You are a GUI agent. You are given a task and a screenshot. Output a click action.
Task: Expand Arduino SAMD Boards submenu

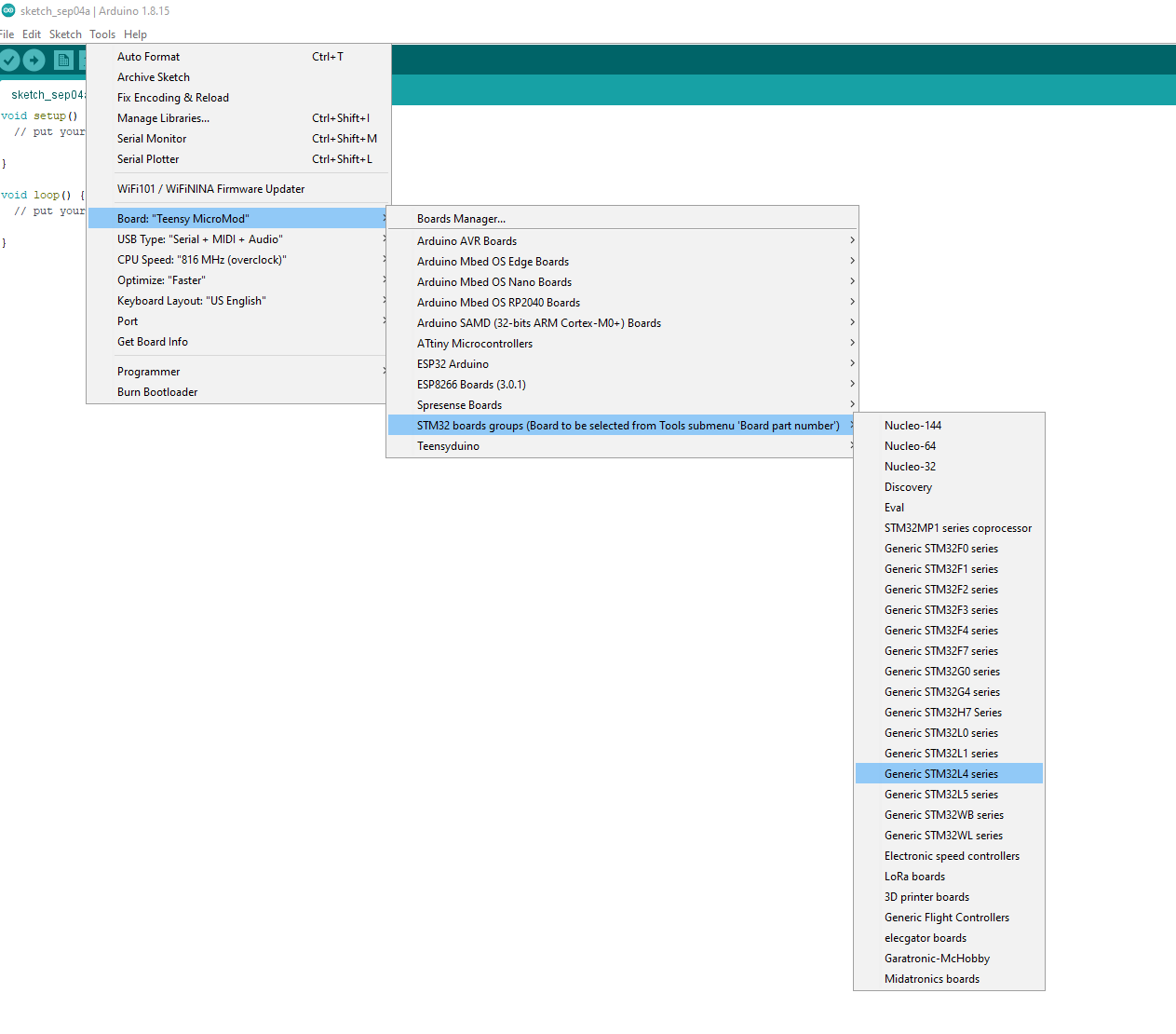coord(622,323)
